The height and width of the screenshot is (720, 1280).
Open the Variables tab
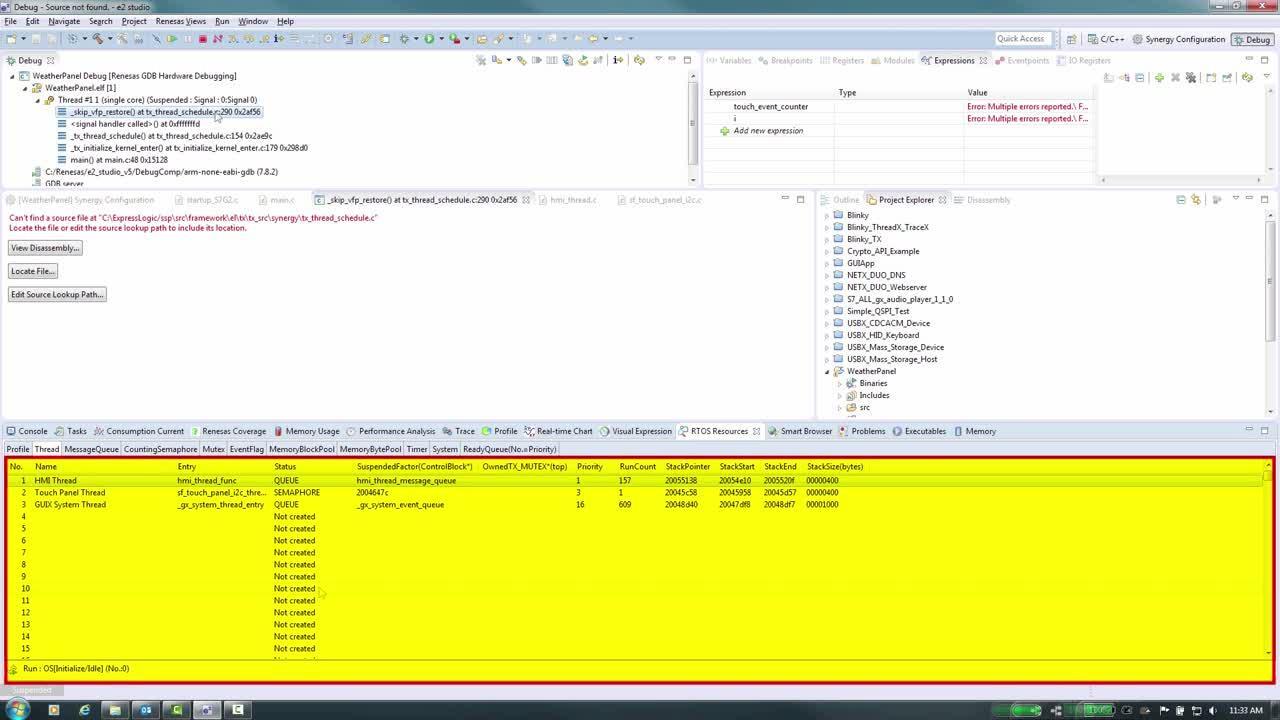[729, 60]
